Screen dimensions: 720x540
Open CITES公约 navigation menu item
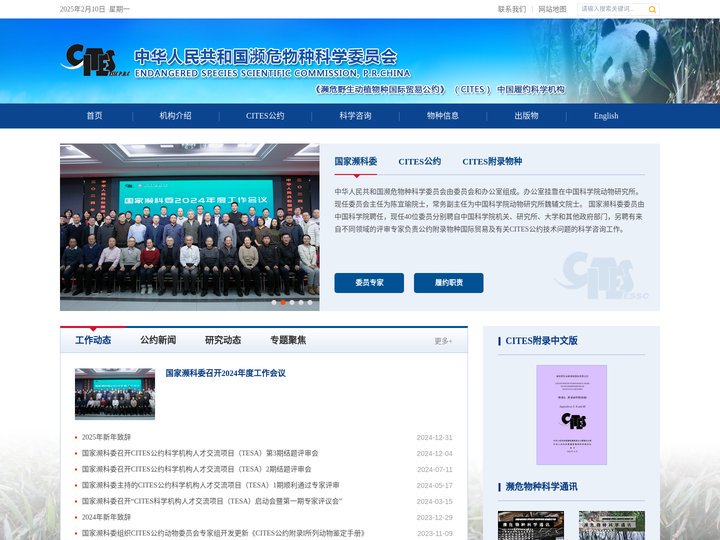265,116
